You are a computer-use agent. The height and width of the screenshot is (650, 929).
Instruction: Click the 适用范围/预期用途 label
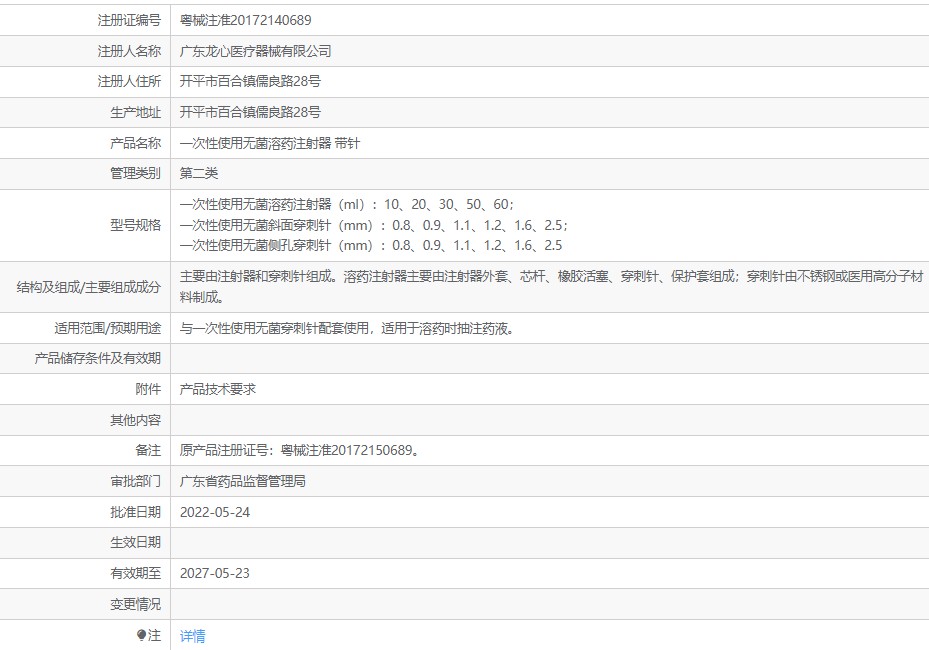(x=108, y=328)
